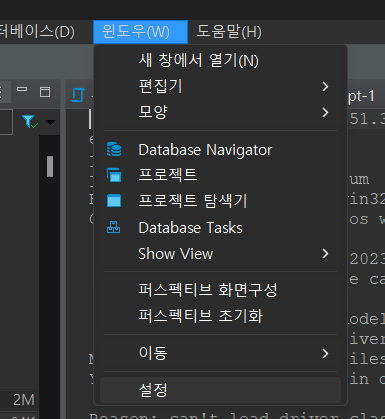Screen dimensions: 385x419
Task: Click the 이동 submenu arrow
Action: point(325,353)
